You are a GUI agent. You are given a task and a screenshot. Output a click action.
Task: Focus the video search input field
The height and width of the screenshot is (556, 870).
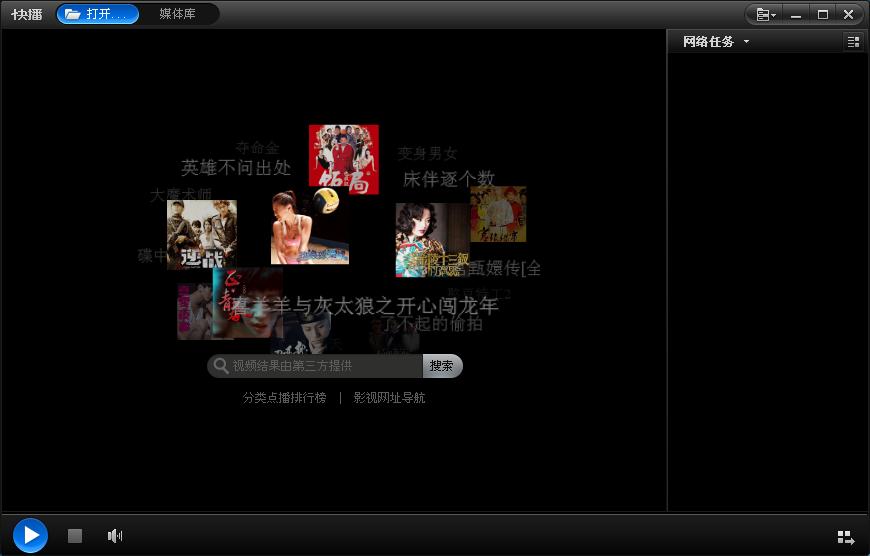point(315,366)
